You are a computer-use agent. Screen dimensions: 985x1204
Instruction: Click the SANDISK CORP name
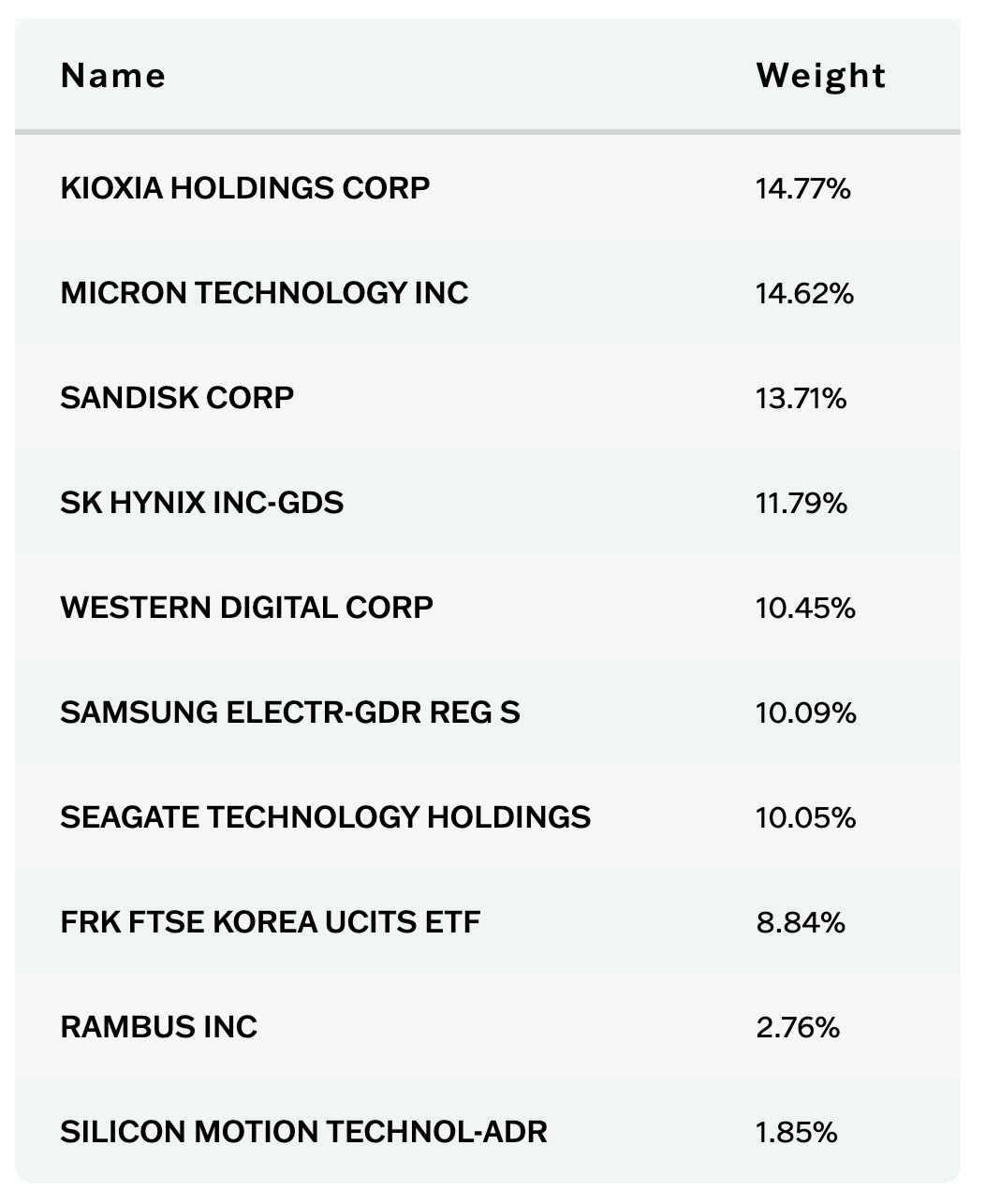177,398
